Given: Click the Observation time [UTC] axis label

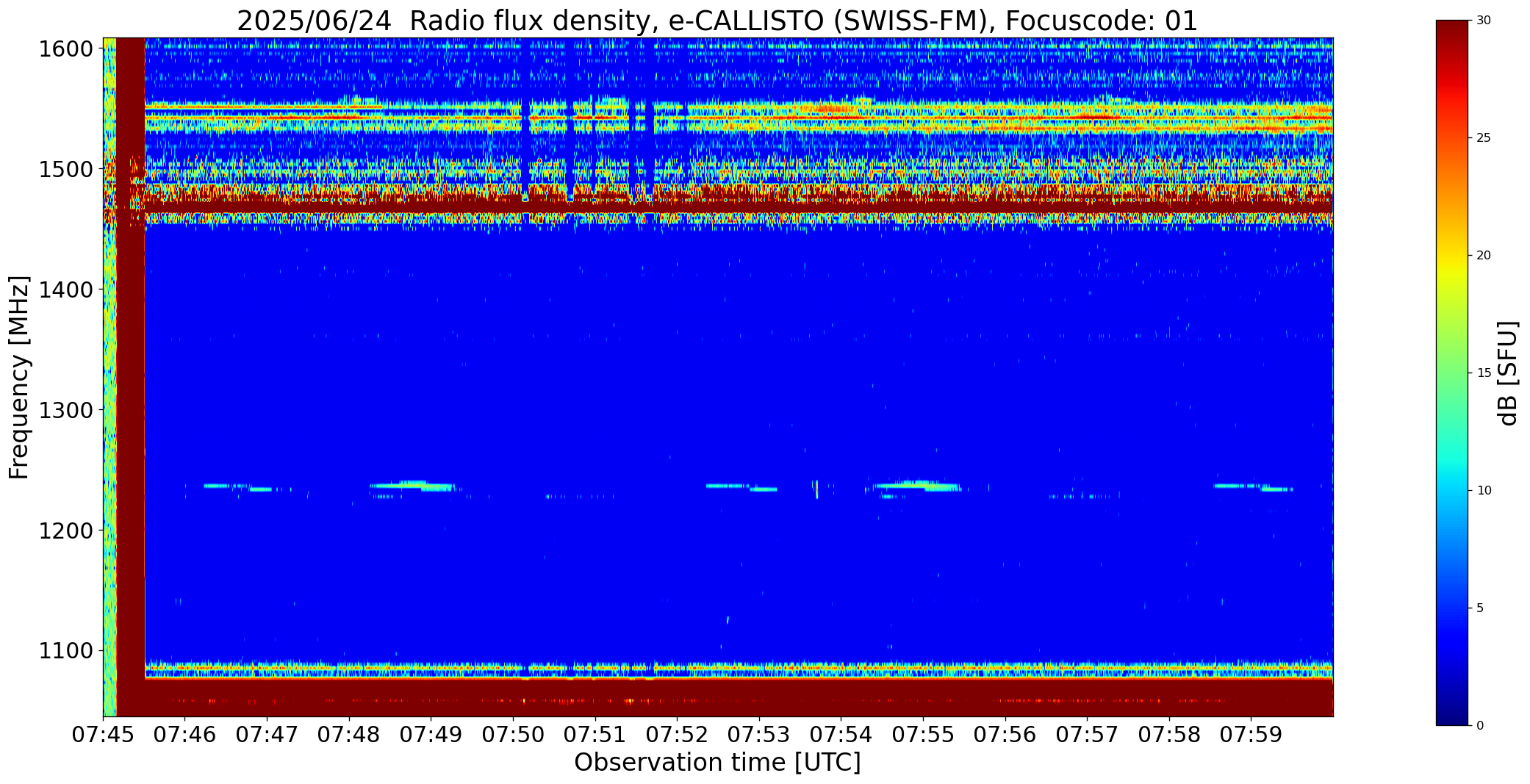Looking at the screenshot, I should 717,763.
